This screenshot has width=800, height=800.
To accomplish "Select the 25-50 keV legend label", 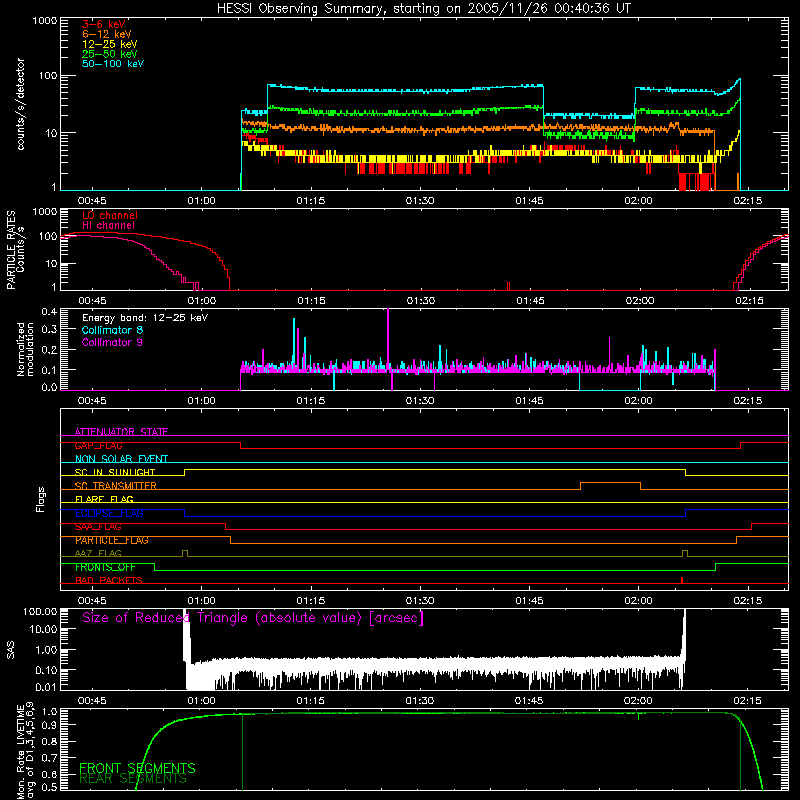I will [x=110, y=54].
